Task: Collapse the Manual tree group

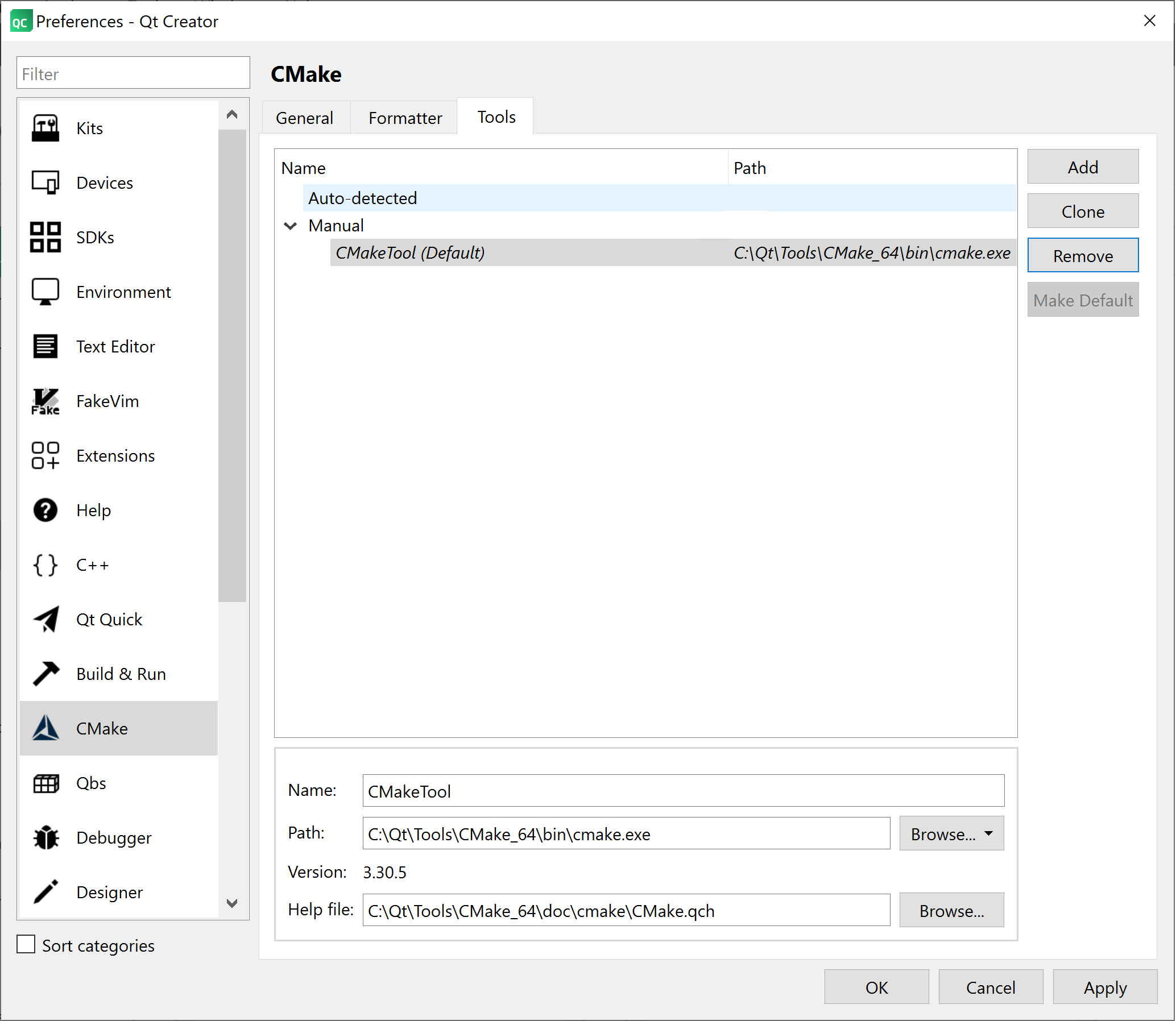Action: click(290, 226)
